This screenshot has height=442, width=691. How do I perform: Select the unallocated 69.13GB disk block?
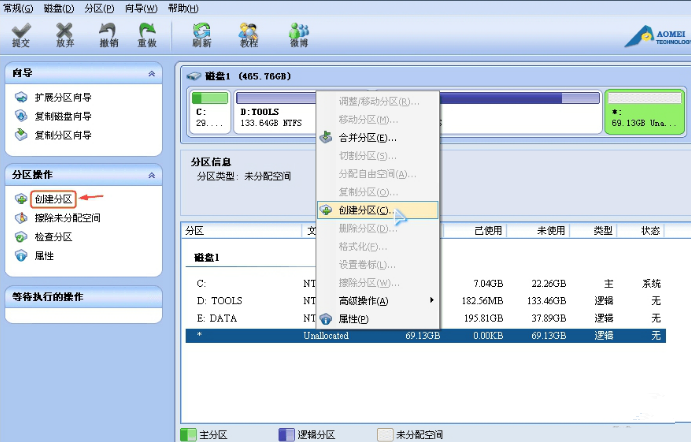click(x=646, y=115)
